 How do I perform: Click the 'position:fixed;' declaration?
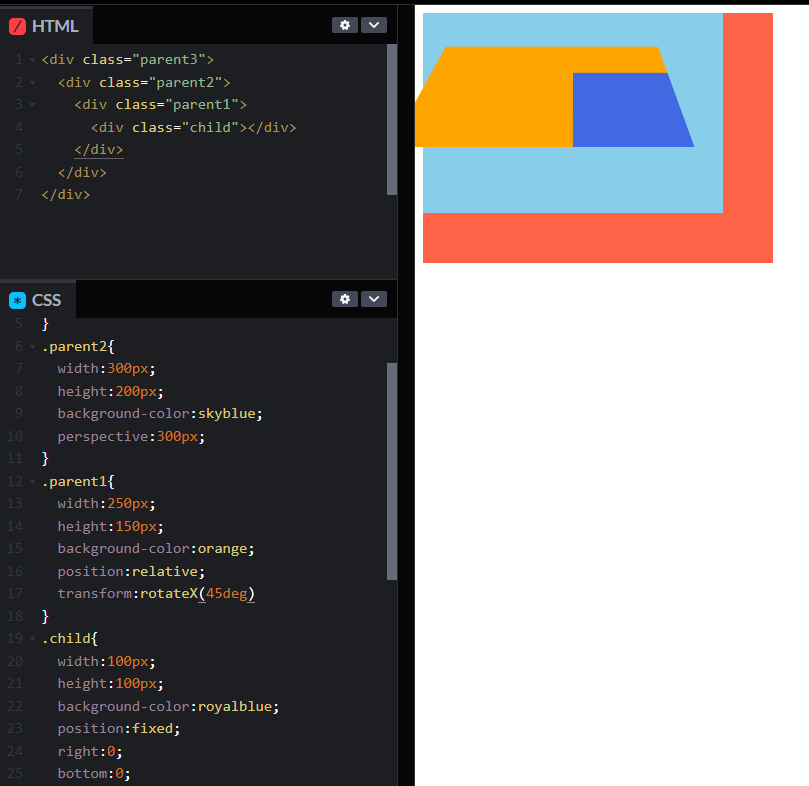point(119,728)
